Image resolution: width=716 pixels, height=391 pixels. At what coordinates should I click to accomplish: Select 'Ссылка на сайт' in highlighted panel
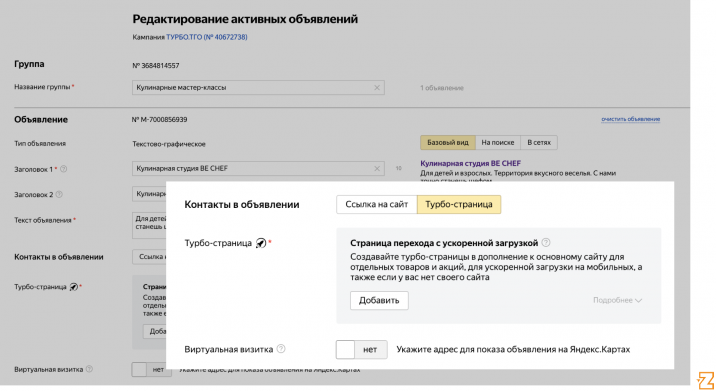tap(377, 205)
